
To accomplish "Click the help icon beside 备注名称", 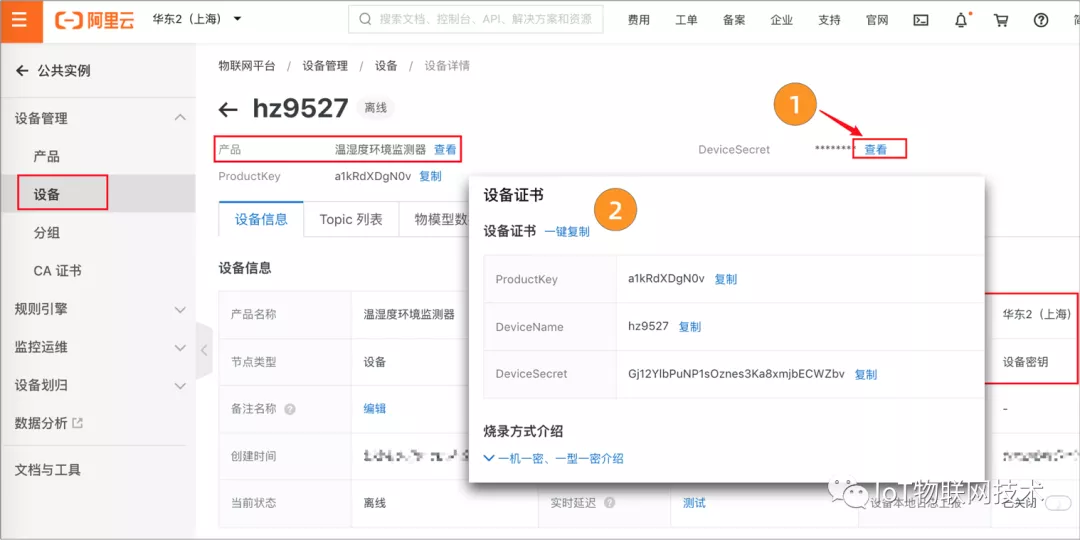I will tap(290, 409).
